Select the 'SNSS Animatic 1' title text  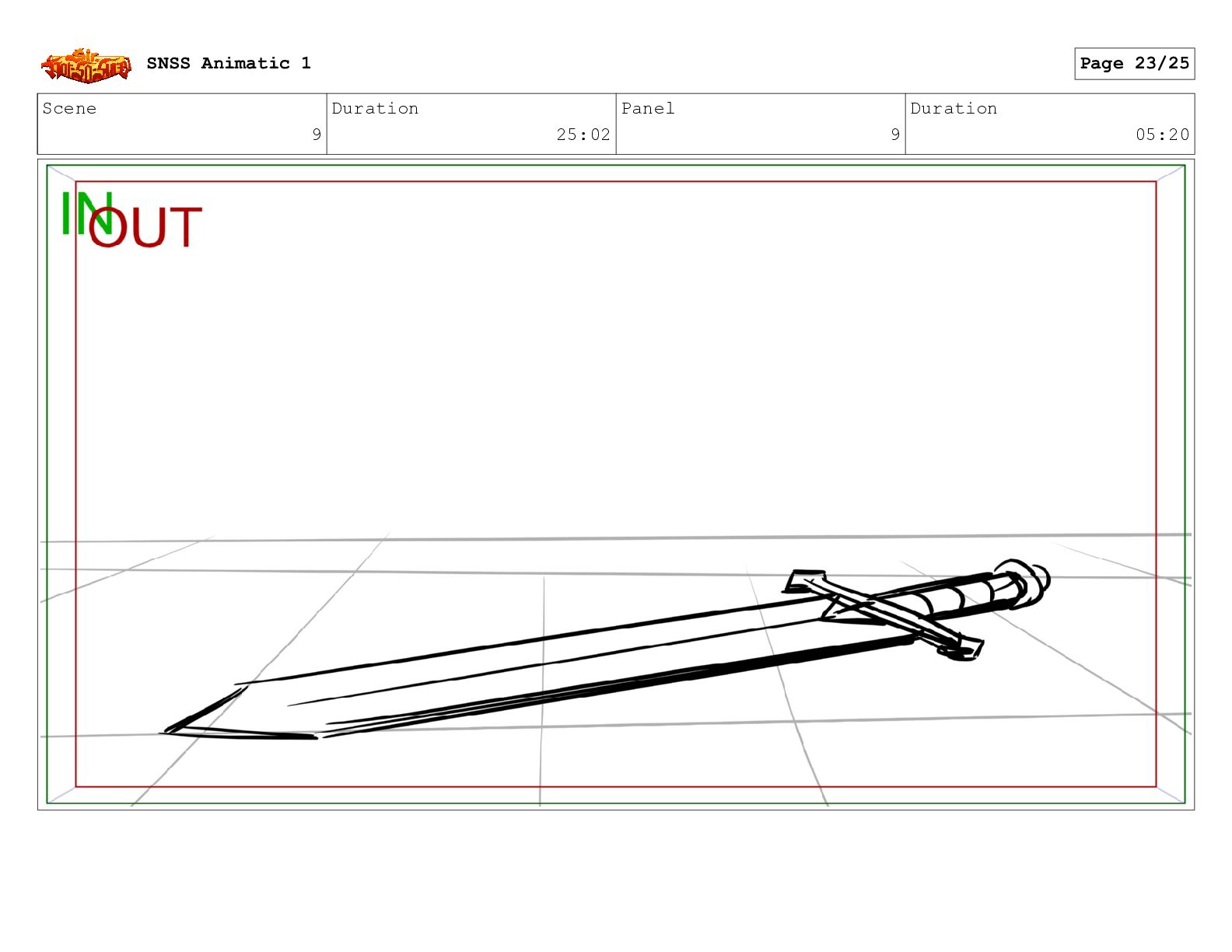coord(229,63)
